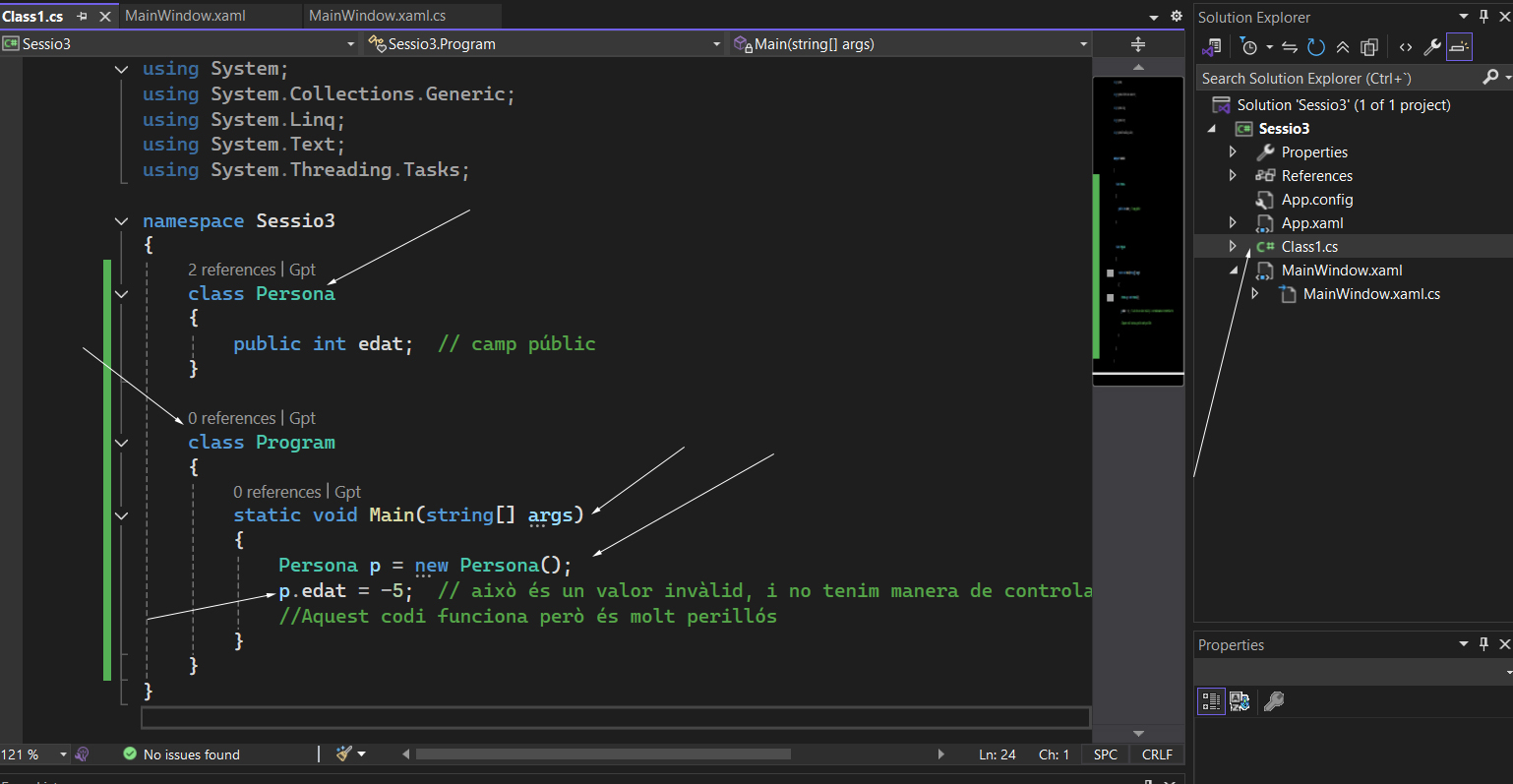Sort properties alphabetically in Properties panel
Viewport: 1513px width, 784px height.
pyautogui.click(x=1240, y=701)
